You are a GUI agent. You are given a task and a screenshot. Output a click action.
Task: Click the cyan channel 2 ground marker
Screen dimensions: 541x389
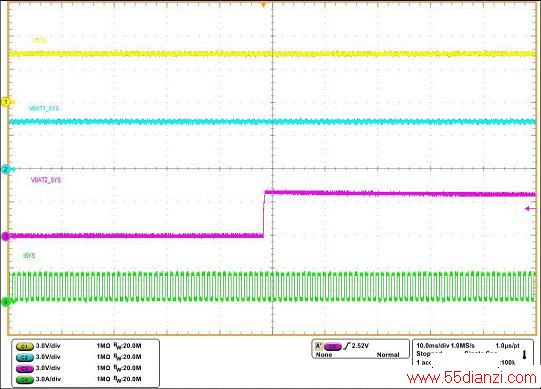6,169
